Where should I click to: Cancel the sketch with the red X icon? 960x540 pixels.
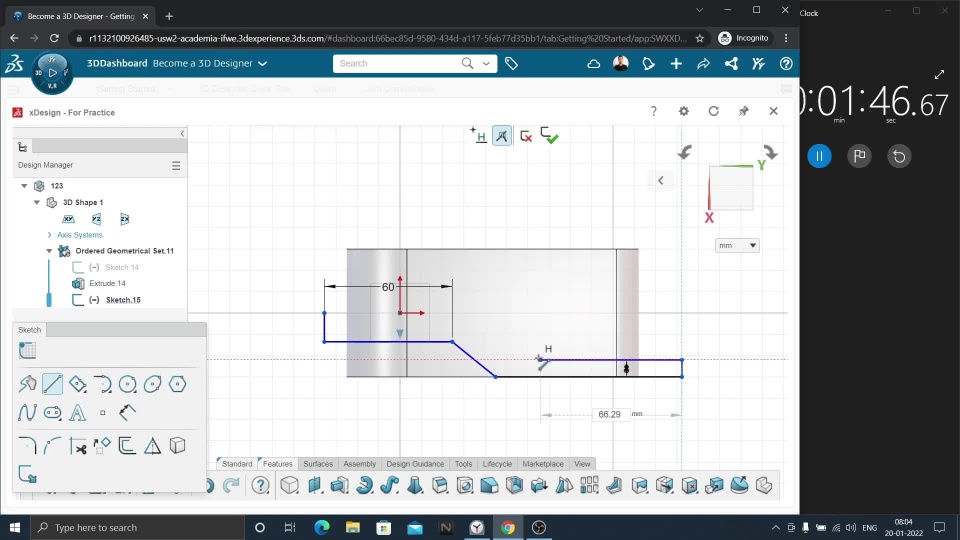click(525, 136)
